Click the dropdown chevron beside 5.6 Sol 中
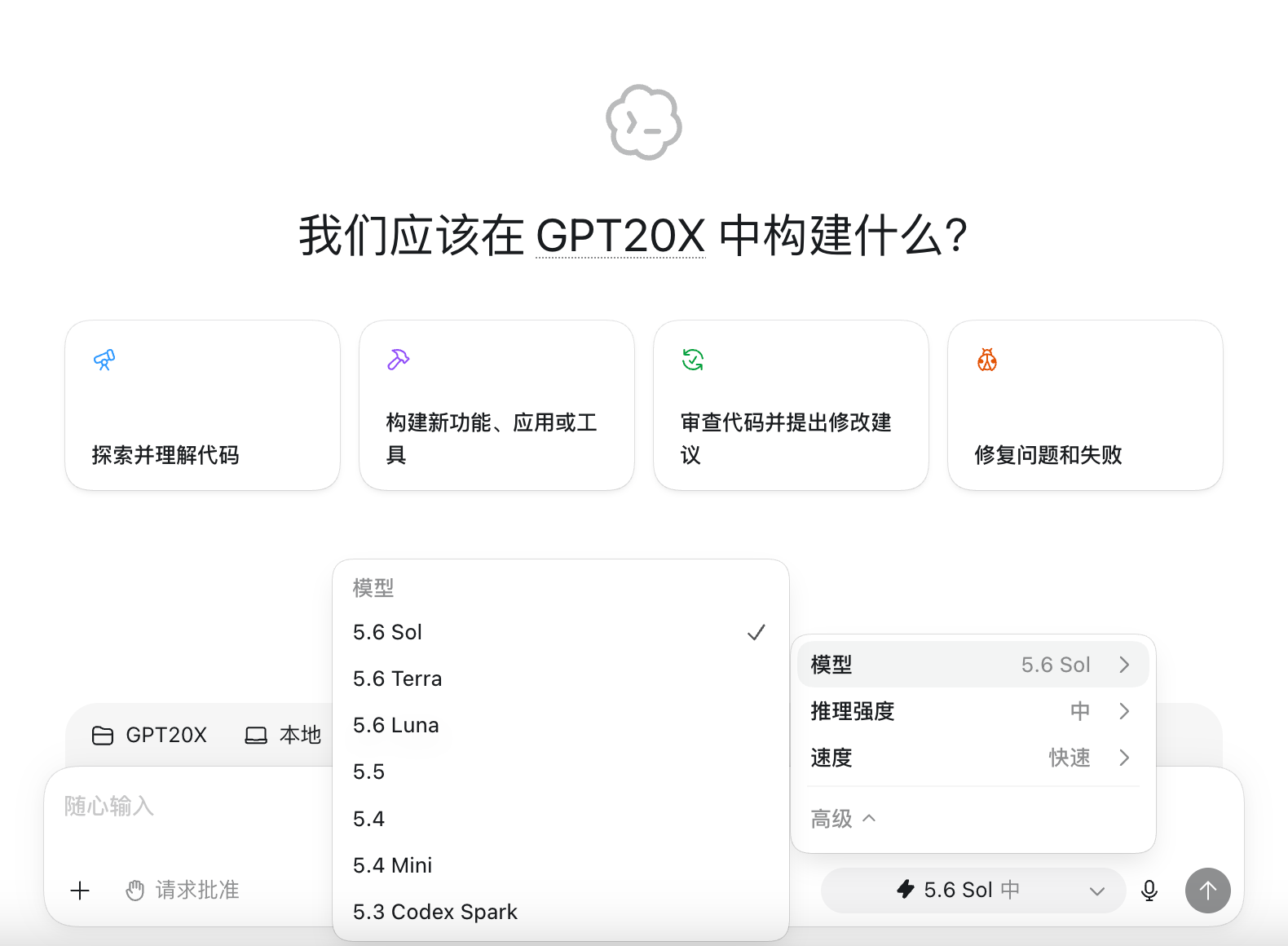This screenshot has width=1288, height=946. pyautogui.click(x=1097, y=891)
